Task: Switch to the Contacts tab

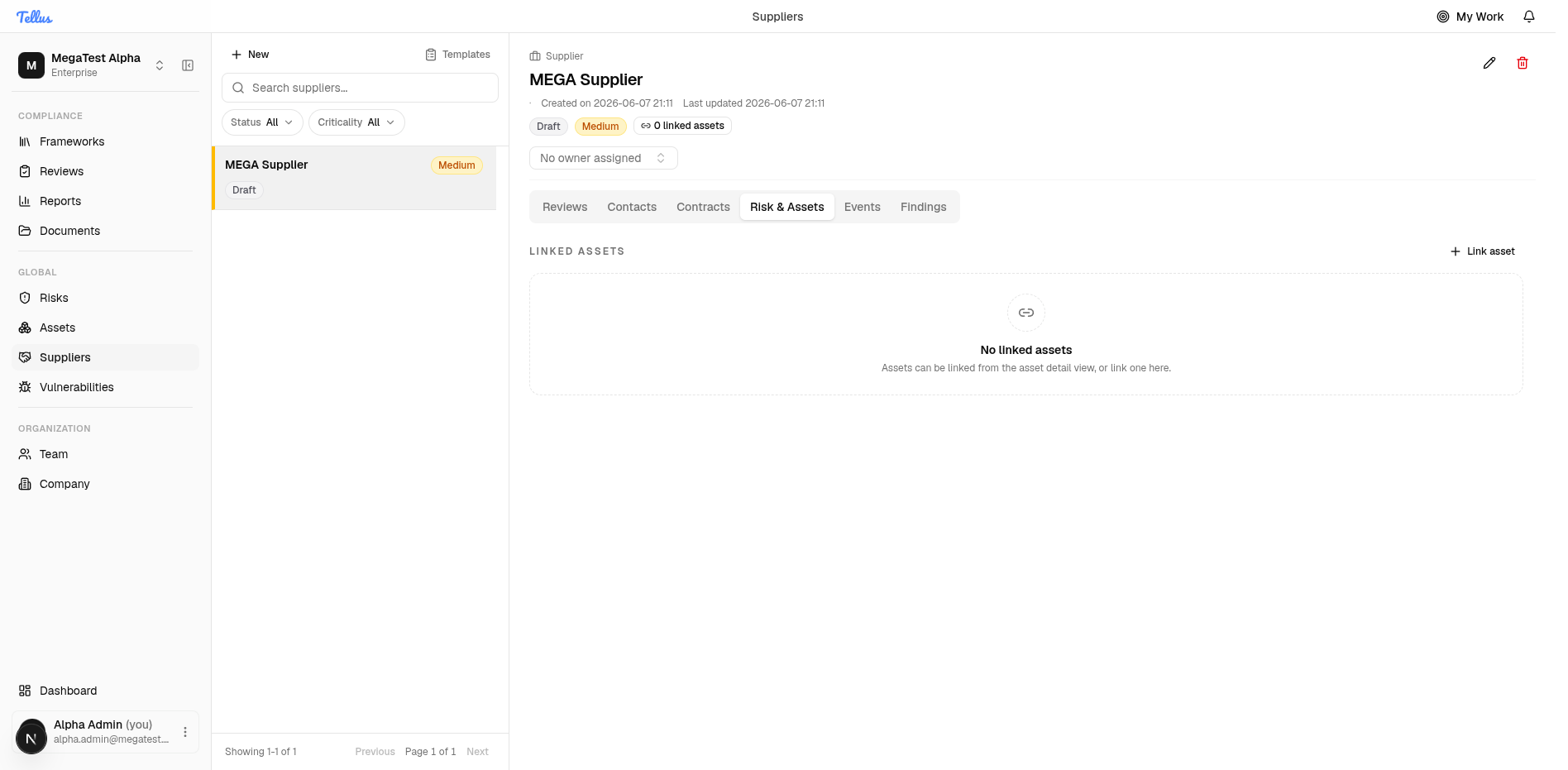Action: 632,207
